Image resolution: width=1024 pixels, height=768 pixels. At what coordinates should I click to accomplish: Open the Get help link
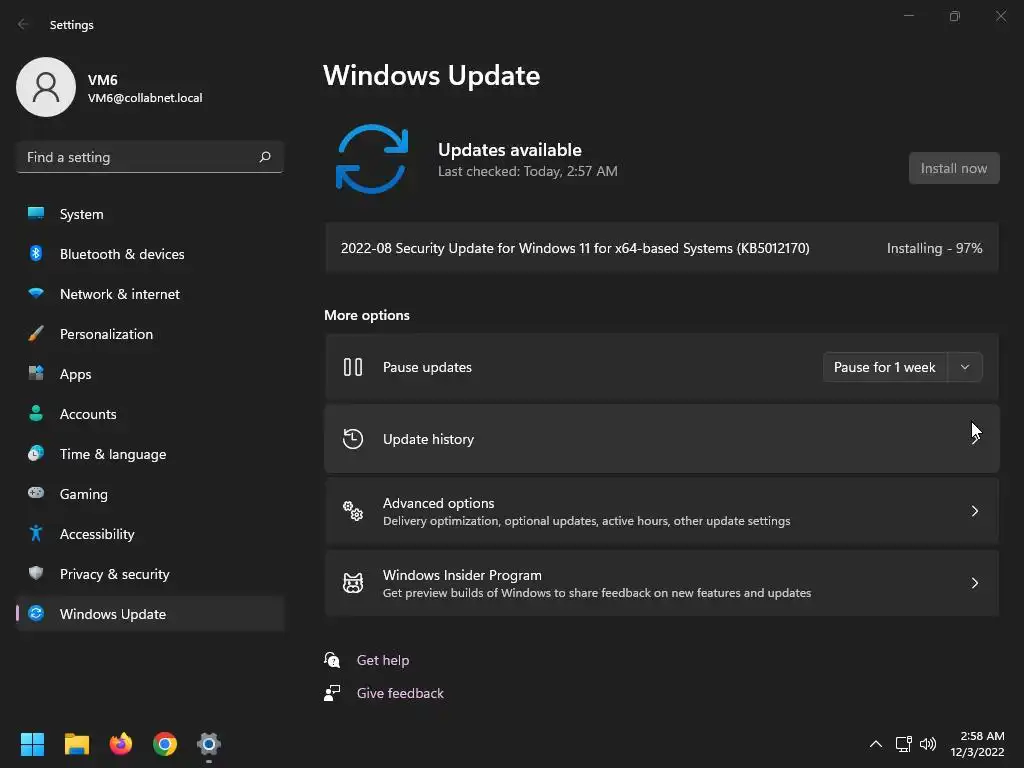(383, 660)
